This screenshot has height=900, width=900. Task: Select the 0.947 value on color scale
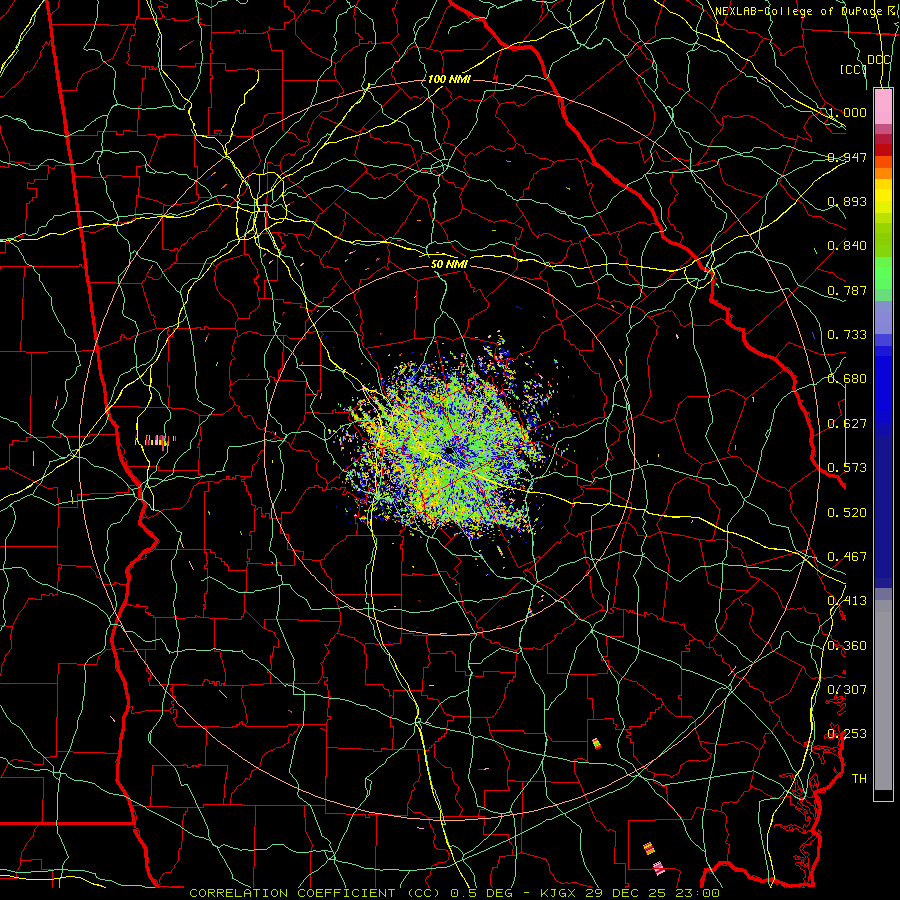847,157
